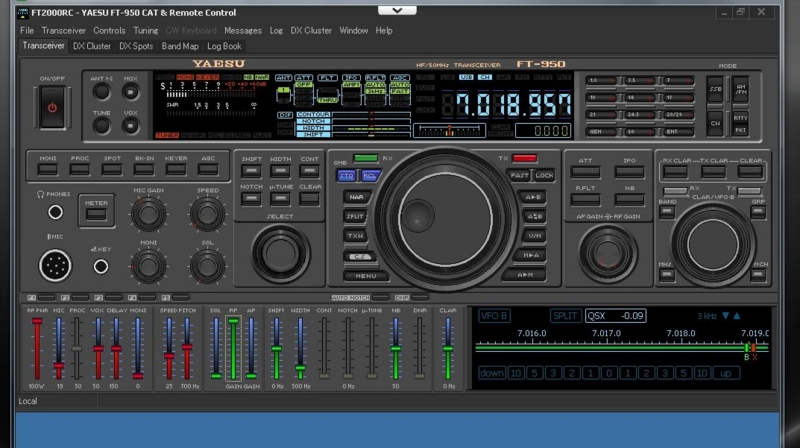Click the TUNE round button

(102, 126)
